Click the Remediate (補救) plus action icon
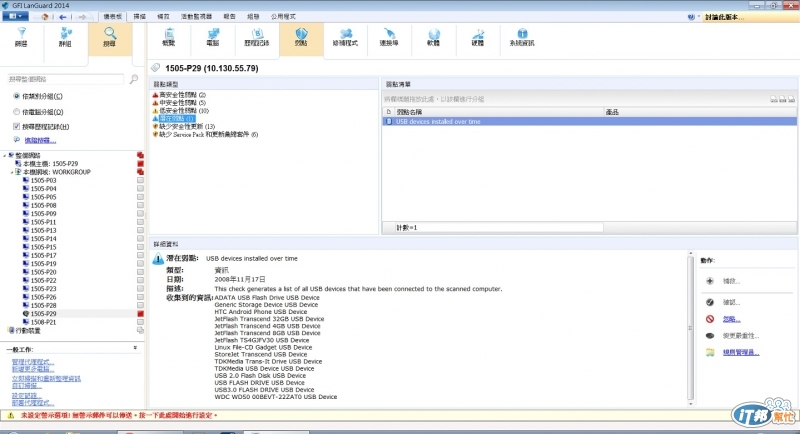Viewport: 800px width, 434px height. tap(710, 281)
